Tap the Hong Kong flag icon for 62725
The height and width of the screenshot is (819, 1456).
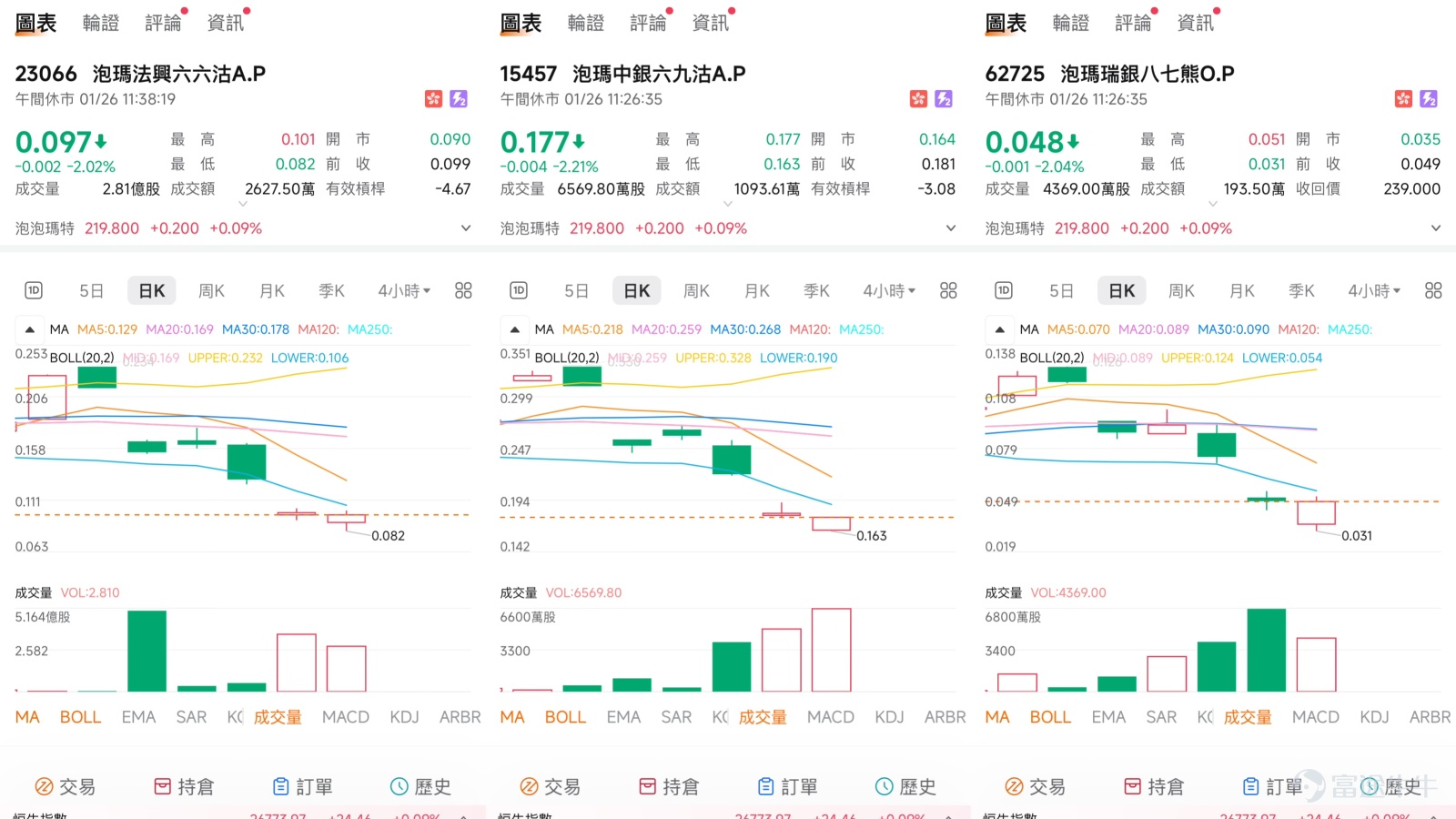tap(1403, 98)
